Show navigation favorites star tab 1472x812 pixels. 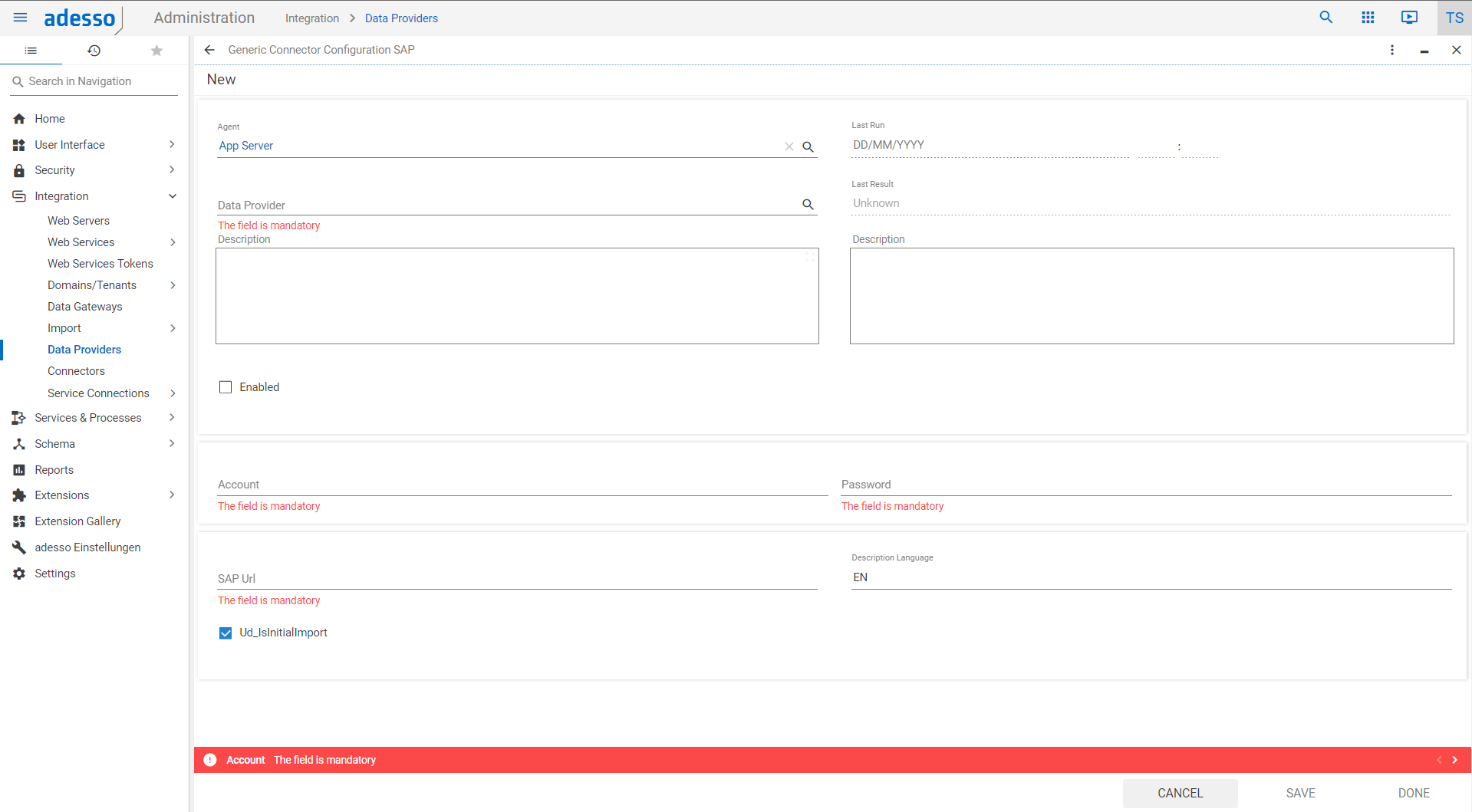click(x=156, y=51)
